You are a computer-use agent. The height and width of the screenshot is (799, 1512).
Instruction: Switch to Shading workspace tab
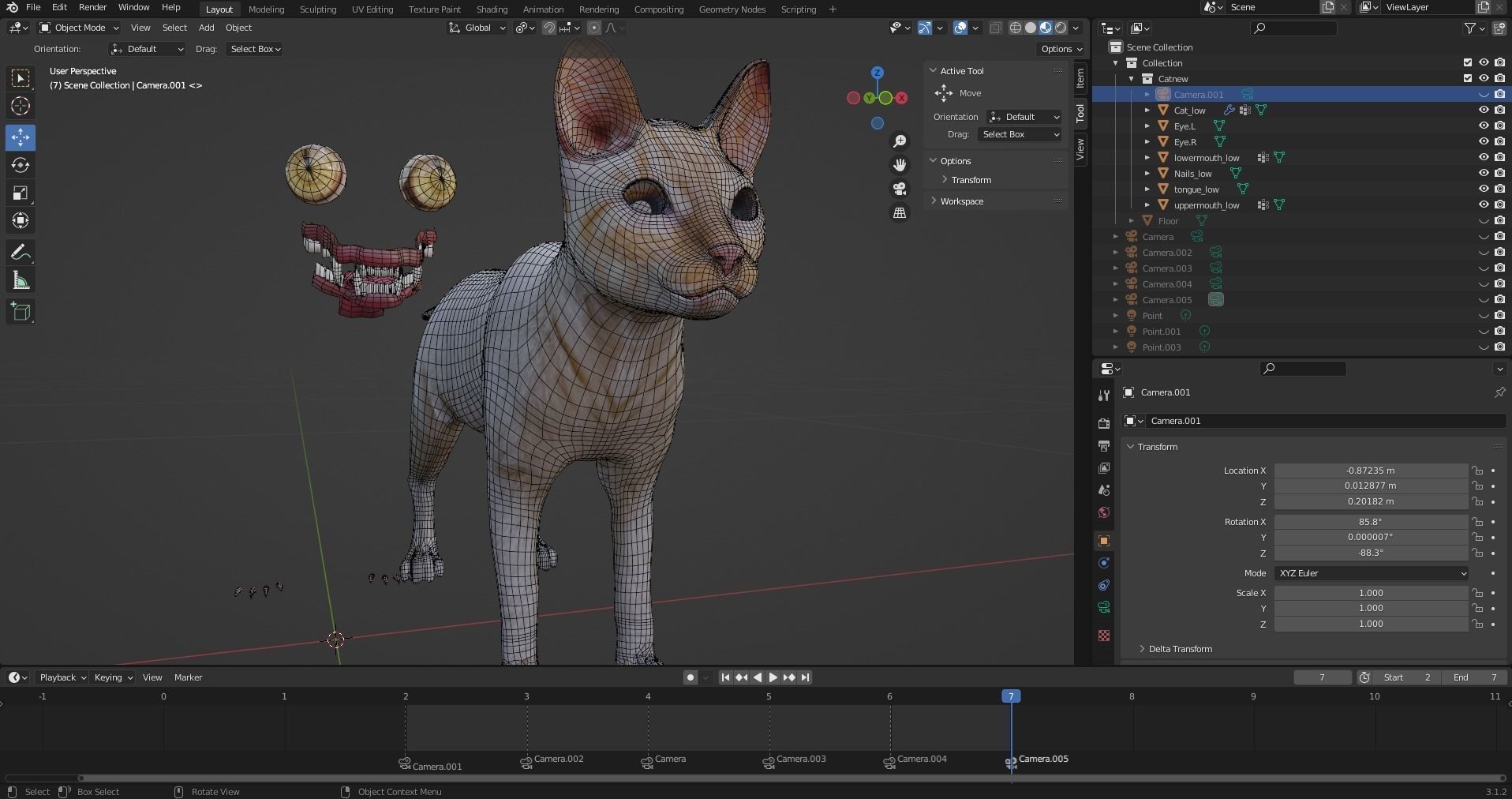492,9
